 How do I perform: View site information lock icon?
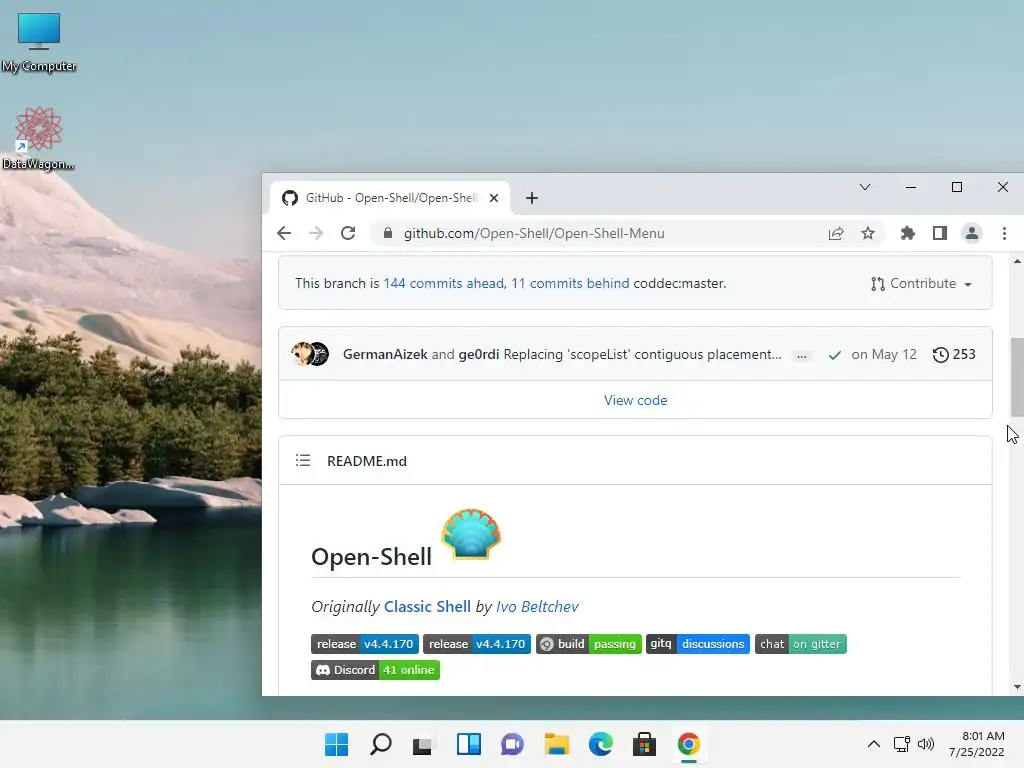tap(387, 233)
